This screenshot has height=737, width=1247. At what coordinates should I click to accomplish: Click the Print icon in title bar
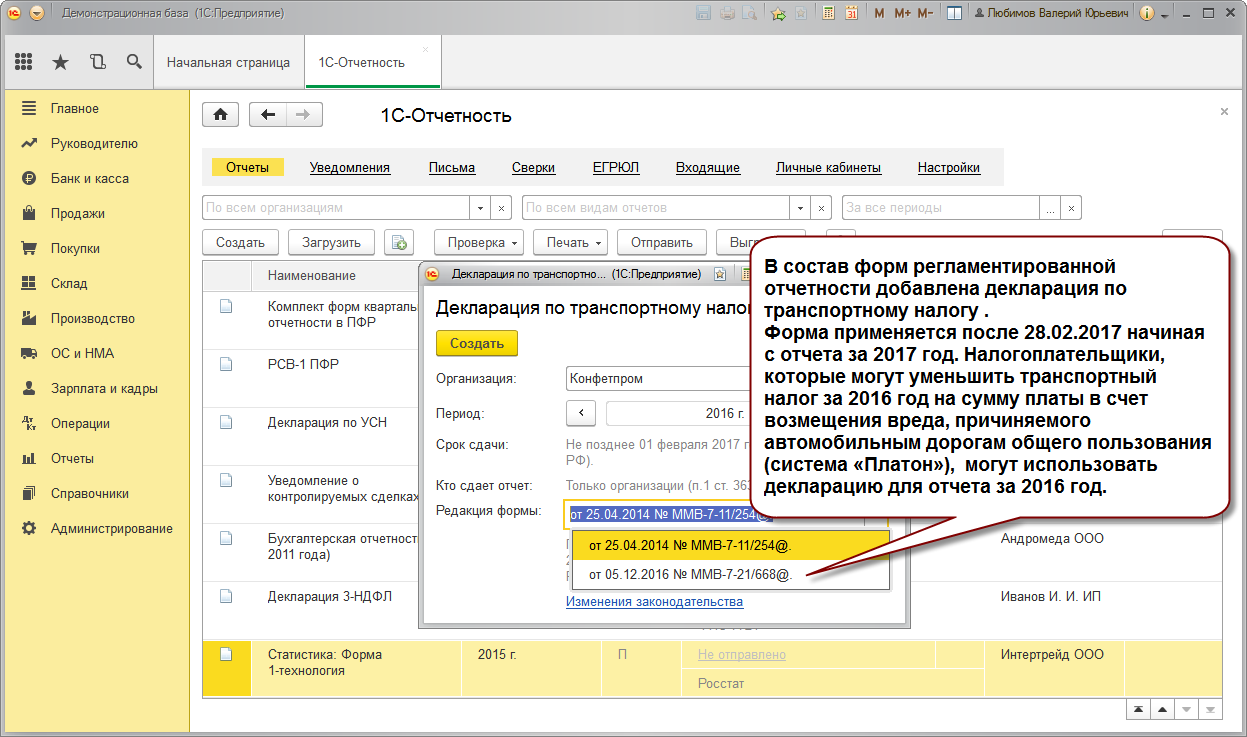click(x=727, y=13)
